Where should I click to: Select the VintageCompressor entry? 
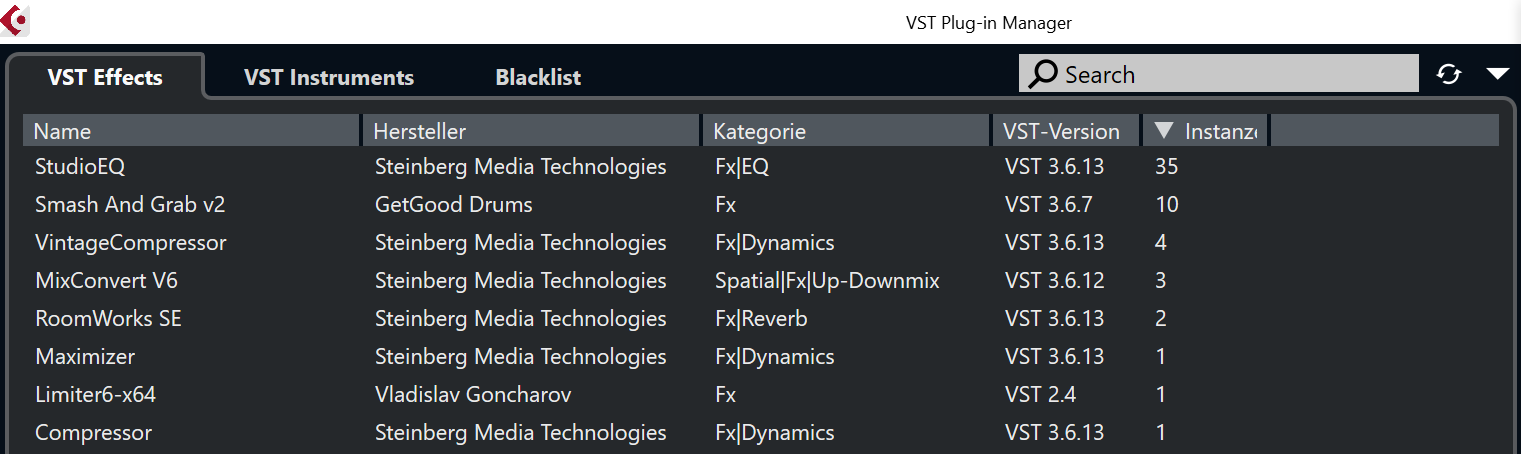(x=130, y=243)
